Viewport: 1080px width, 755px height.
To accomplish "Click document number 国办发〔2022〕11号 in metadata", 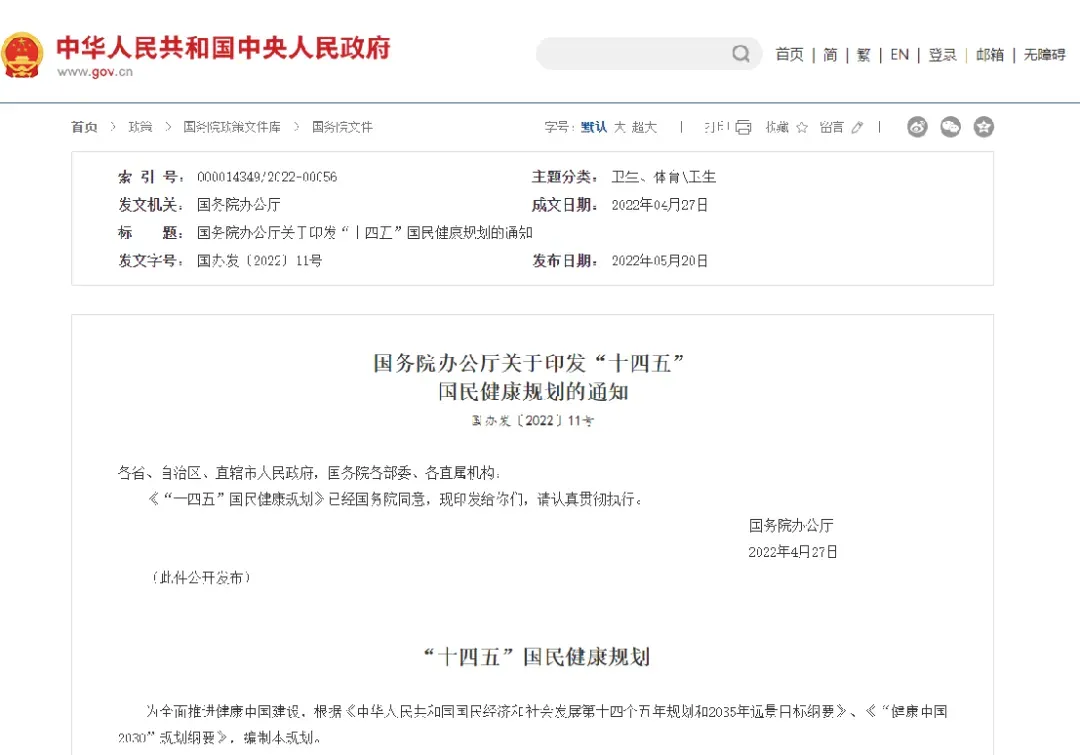I will [260, 261].
